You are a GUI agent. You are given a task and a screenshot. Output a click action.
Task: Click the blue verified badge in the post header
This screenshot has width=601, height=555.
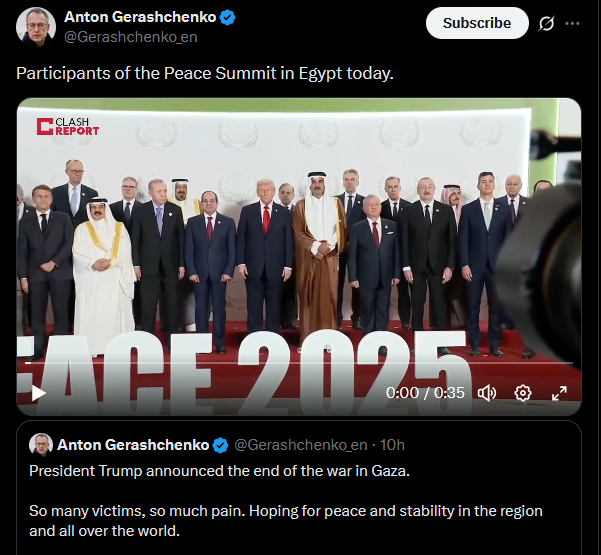tap(227, 18)
